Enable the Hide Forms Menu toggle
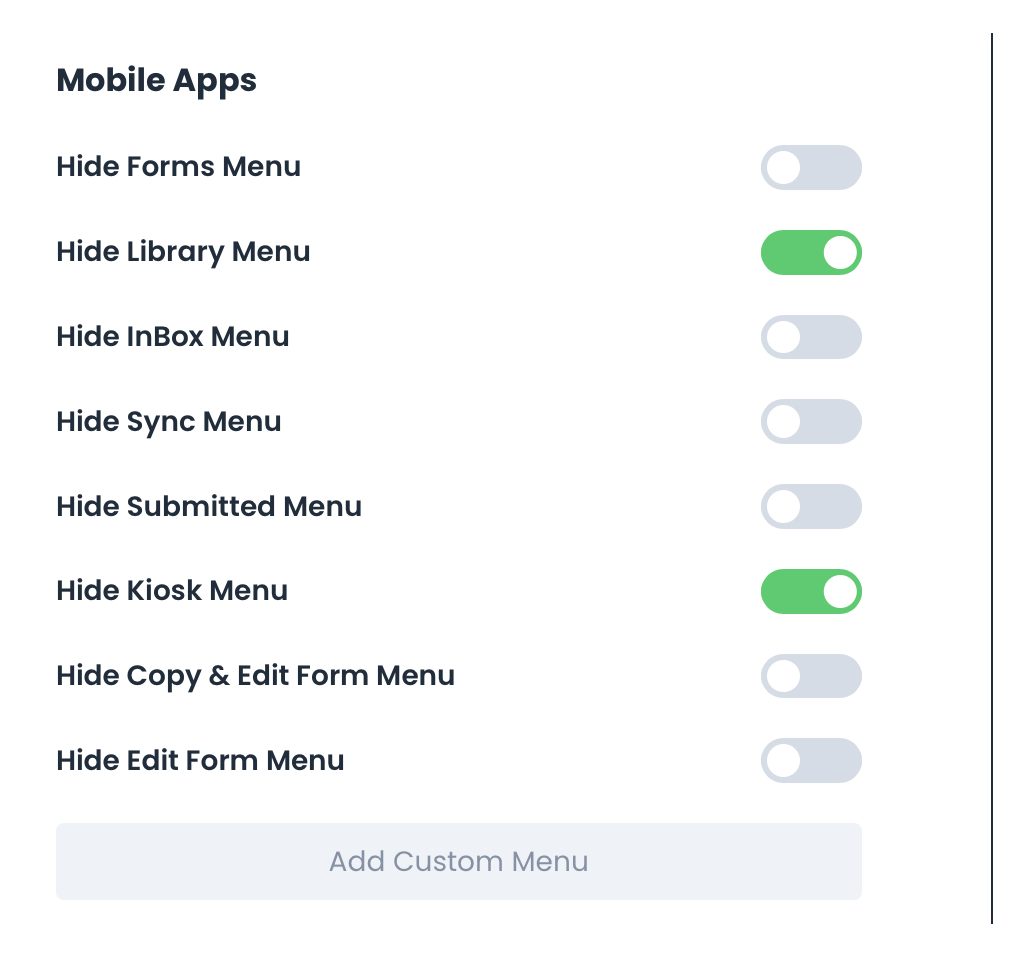Screen dimensions: 1032x976 [x=811, y=167]
